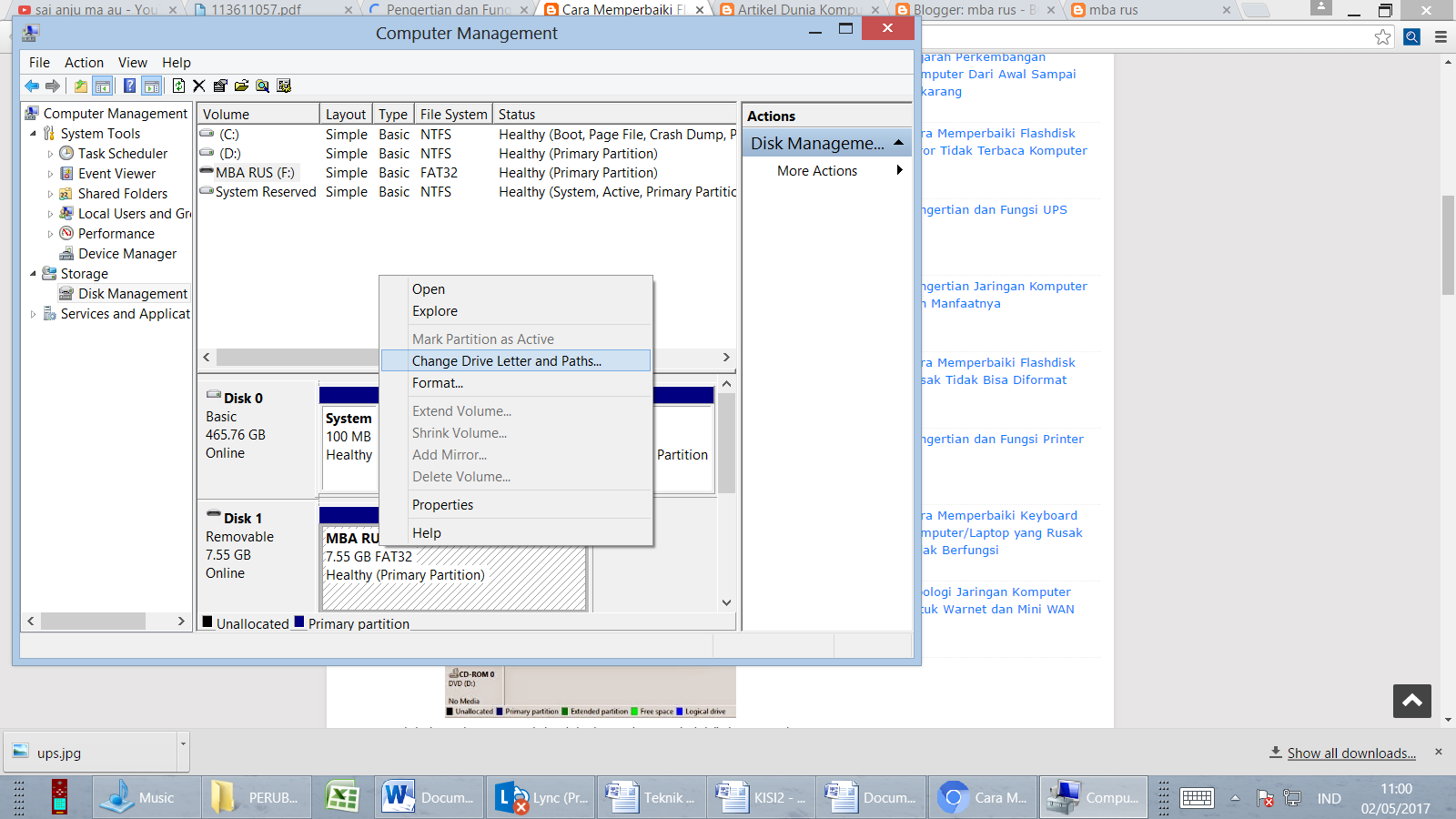This screenshot has width=1456, height=819.
Task: Click the Up one level folder icon
Action: coord(80,86)
